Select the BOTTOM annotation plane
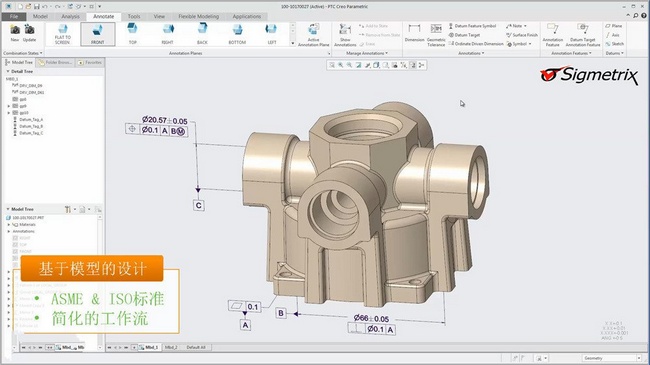This screenshot has width=650, height=365. [x=237, y=34]
